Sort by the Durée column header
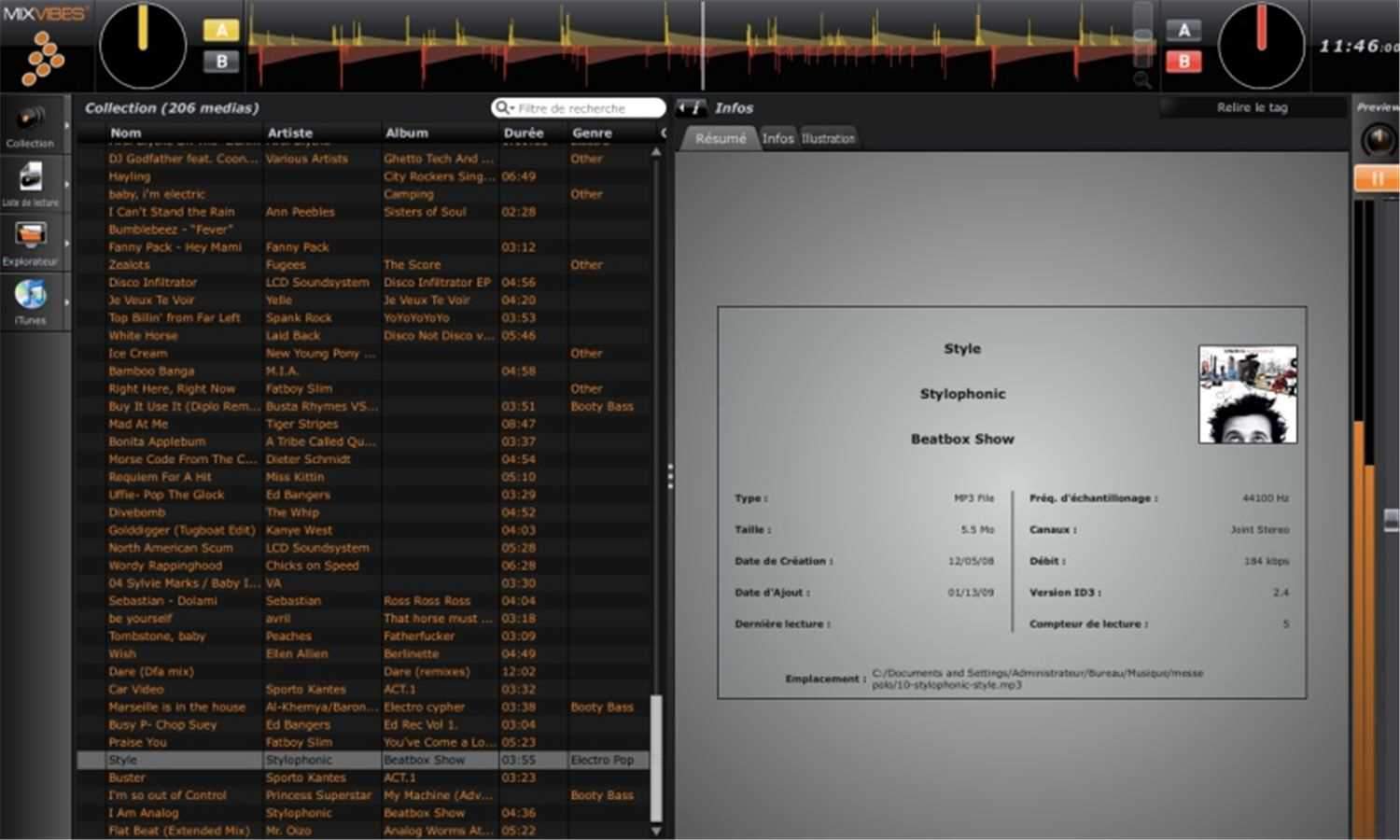The width and height of the screenshot is (1400, 840). tap(524, 133)
